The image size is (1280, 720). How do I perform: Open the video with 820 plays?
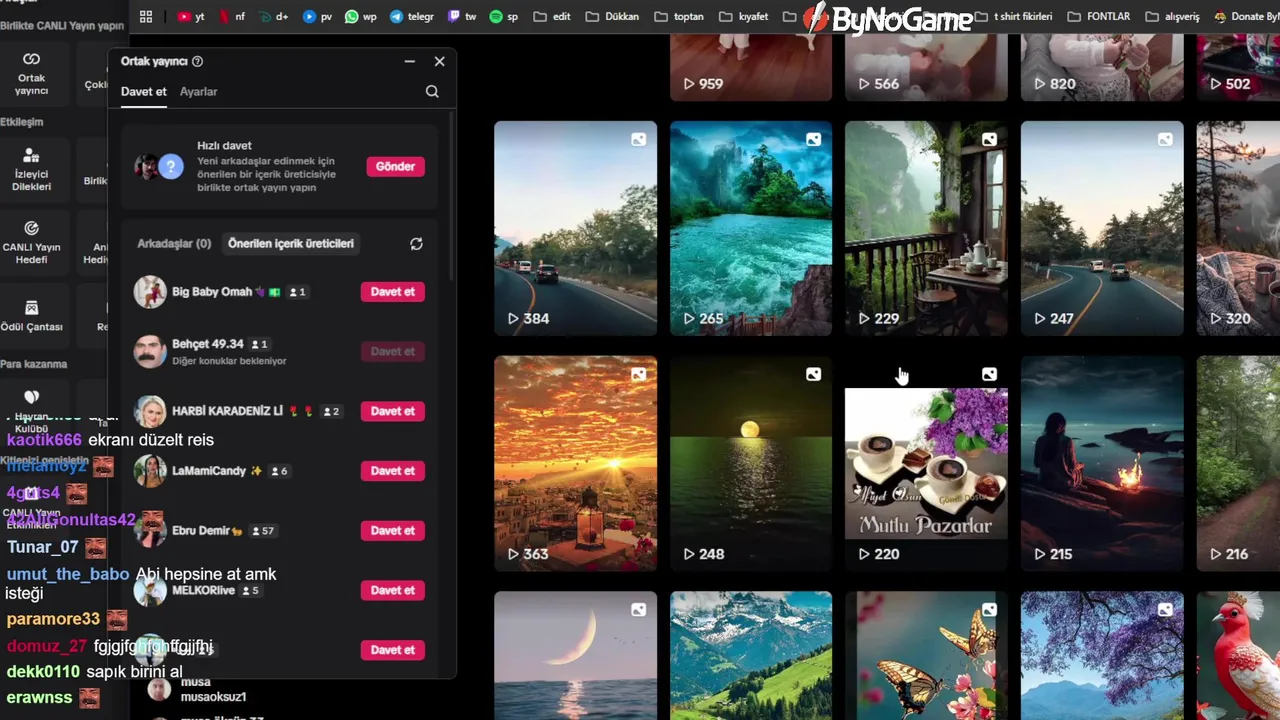point(1102,67)
